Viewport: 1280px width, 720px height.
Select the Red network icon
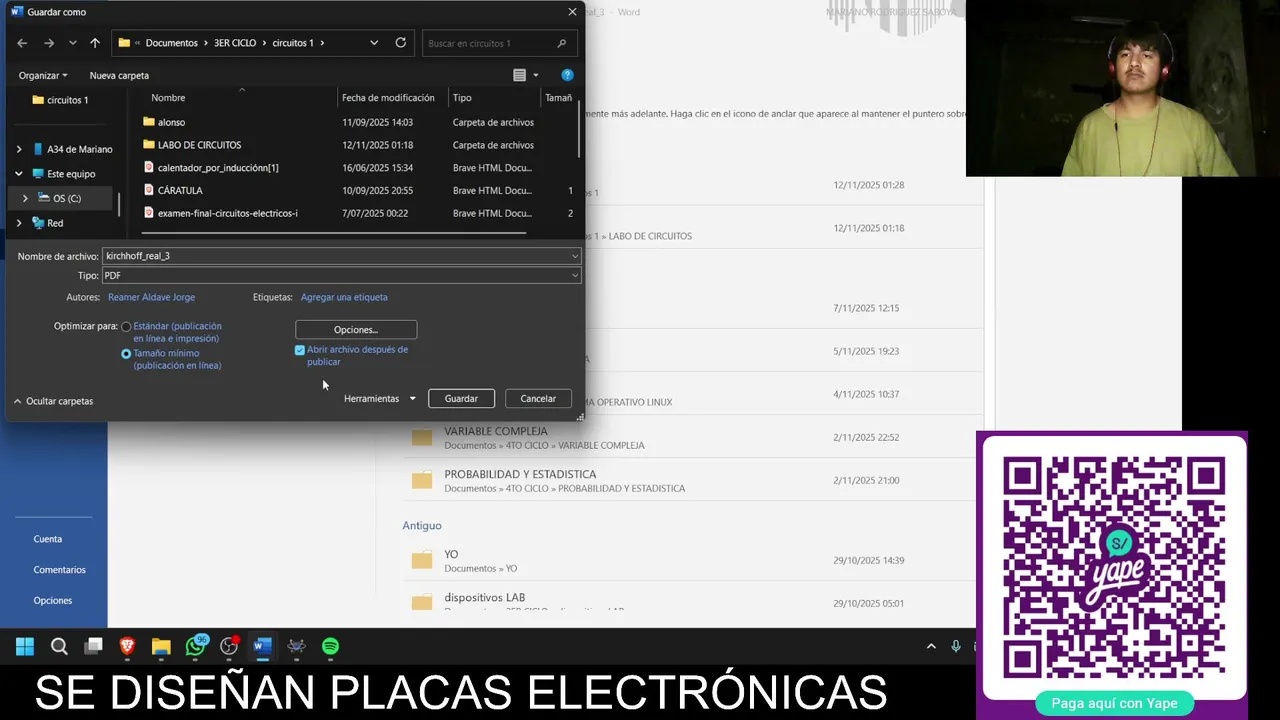coord(38,223)
